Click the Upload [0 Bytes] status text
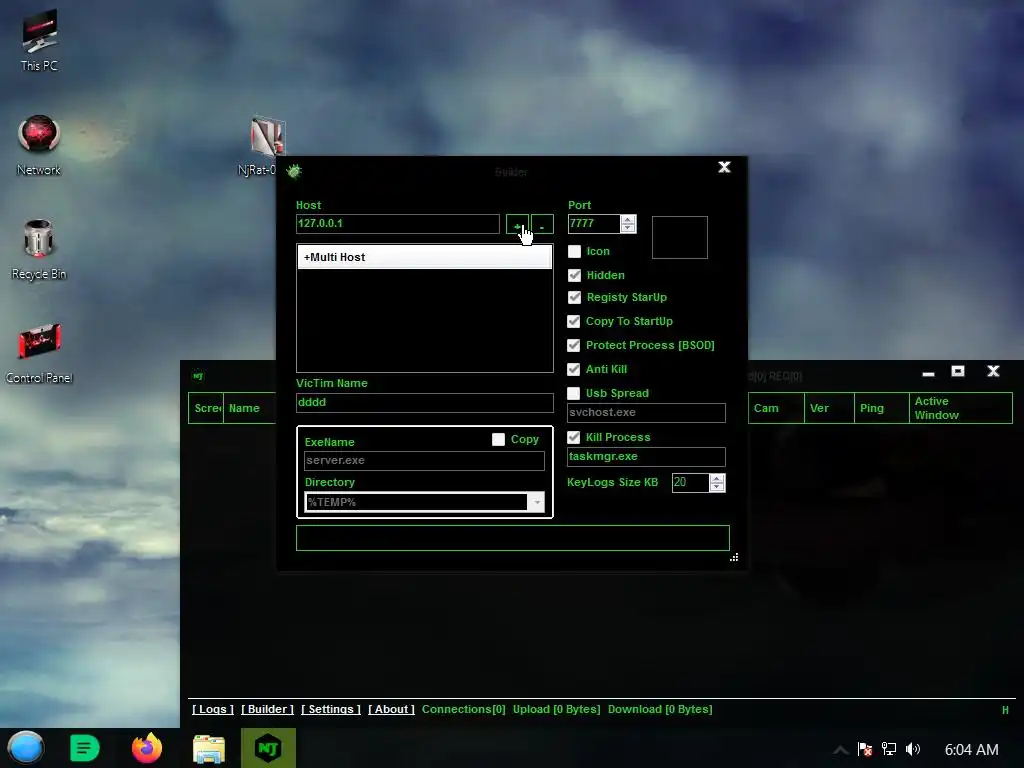The image size is (1024, 768). point(556,709)
